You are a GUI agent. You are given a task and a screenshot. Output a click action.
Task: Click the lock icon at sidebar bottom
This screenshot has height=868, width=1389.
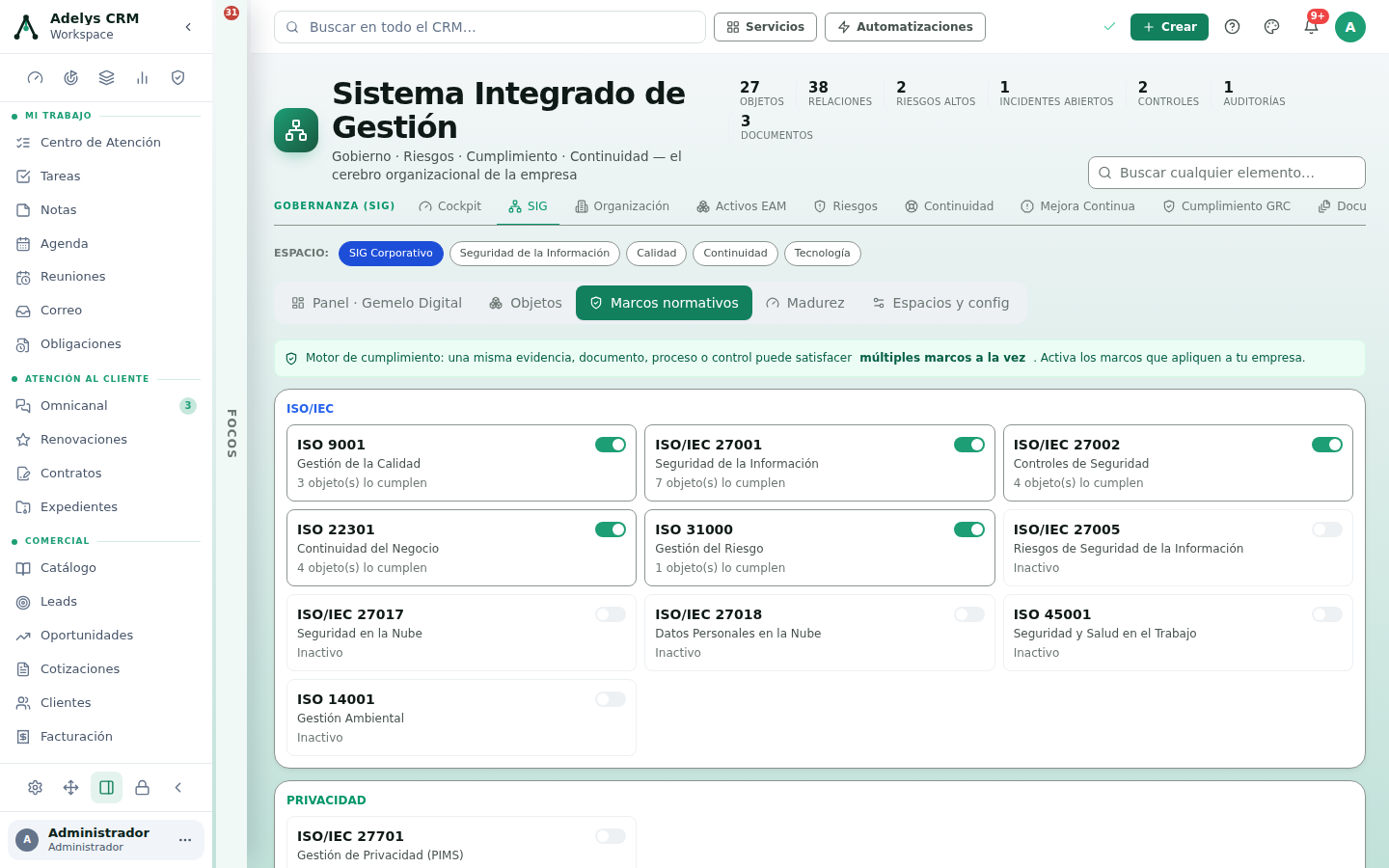click(143, 788)
